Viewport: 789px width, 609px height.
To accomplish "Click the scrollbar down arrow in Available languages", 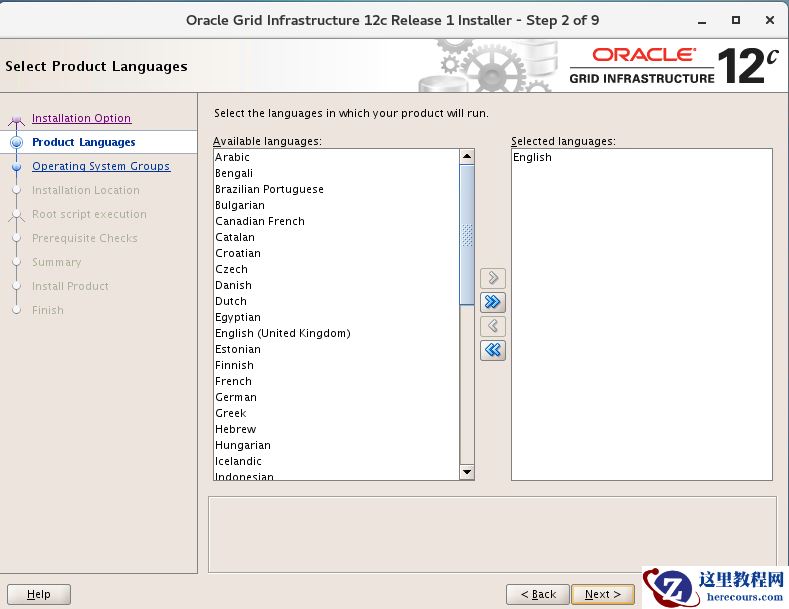I will 467,472.
